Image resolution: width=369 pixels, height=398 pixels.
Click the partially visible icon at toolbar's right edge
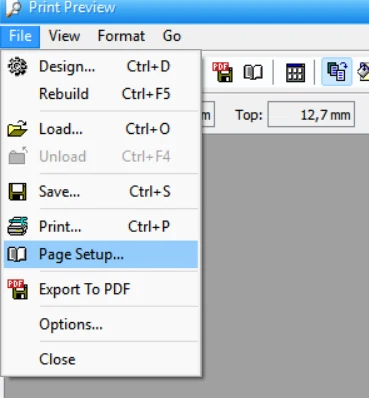pyautogui.click(x=363, y=71)
